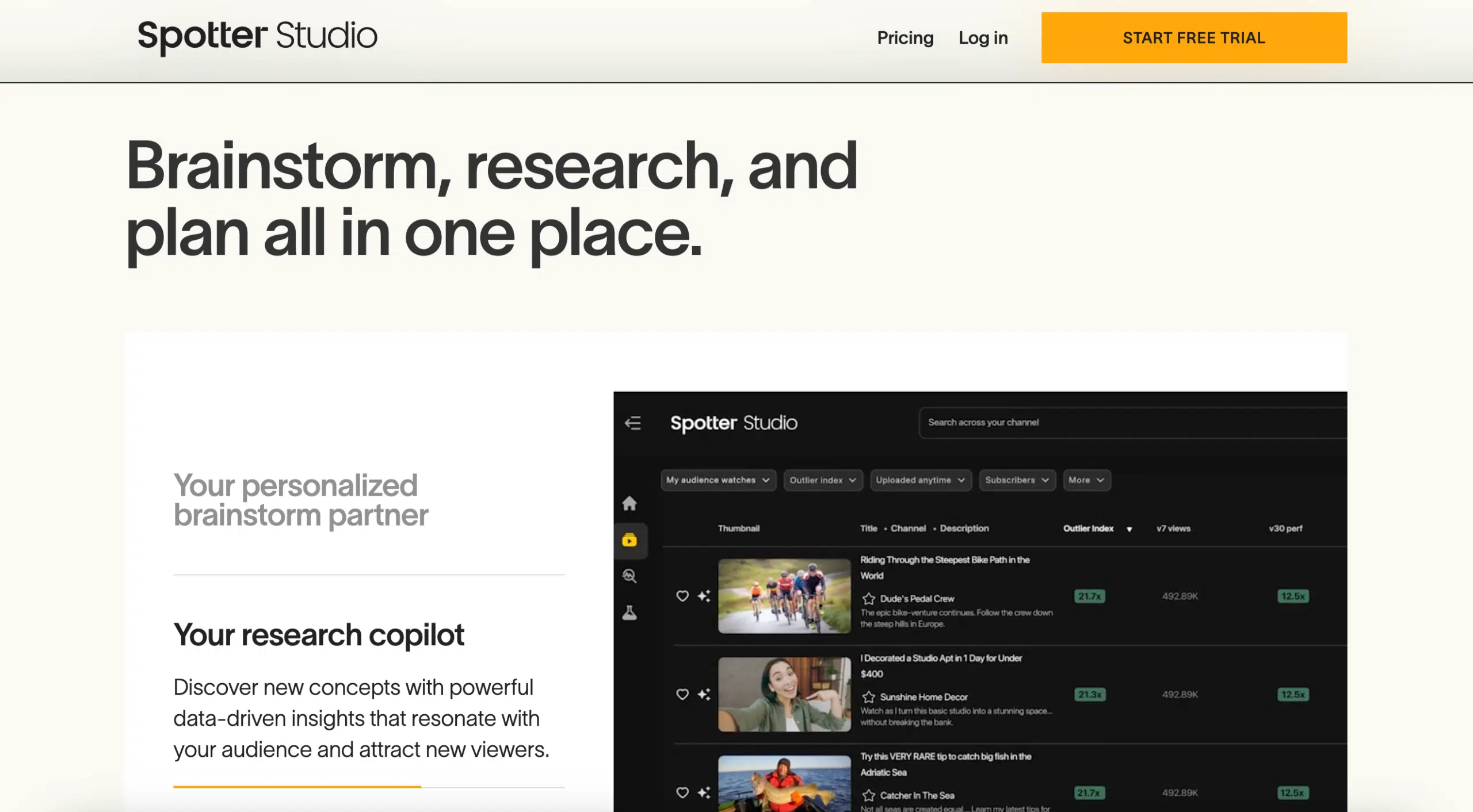Click the 'v30 perf' column header

pyautogui.click(x=1285, y=528)
